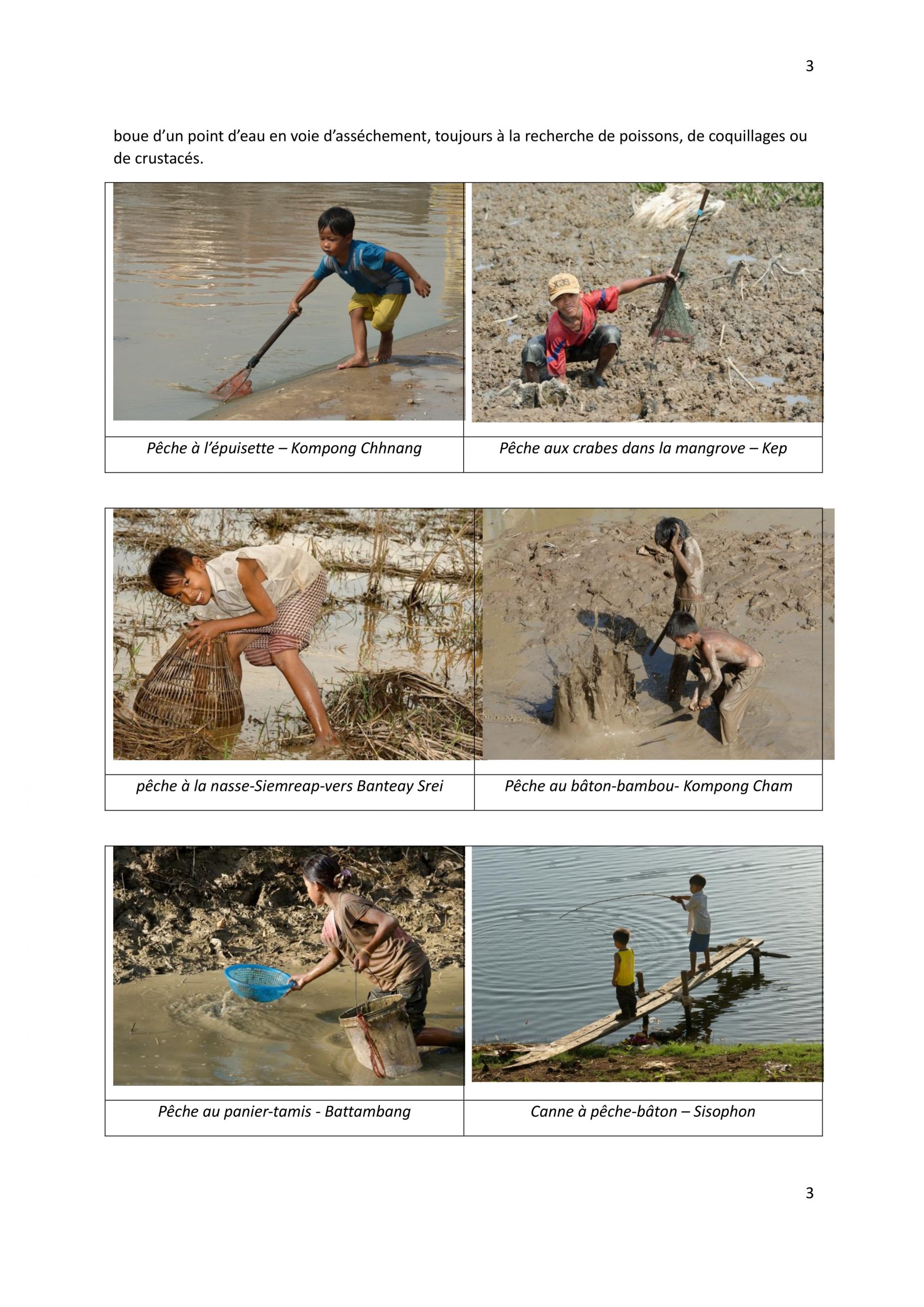Click caption 'pêche à la nasse-Siemreap-vers Banteay Srei'
Viewport: 924px width, 1307px height.
coord(289,786)
